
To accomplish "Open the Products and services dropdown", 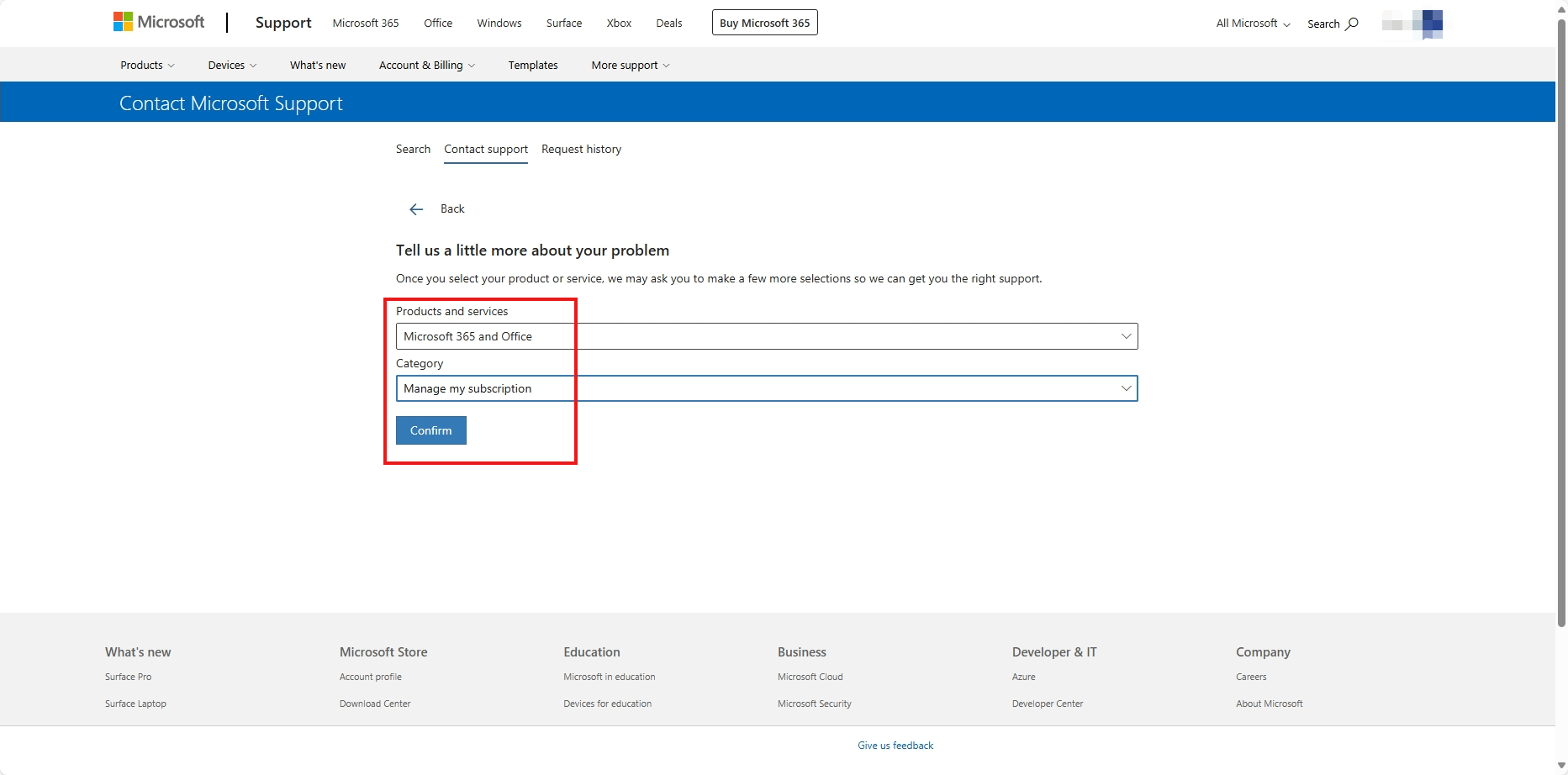I will [x=767, y=336].
